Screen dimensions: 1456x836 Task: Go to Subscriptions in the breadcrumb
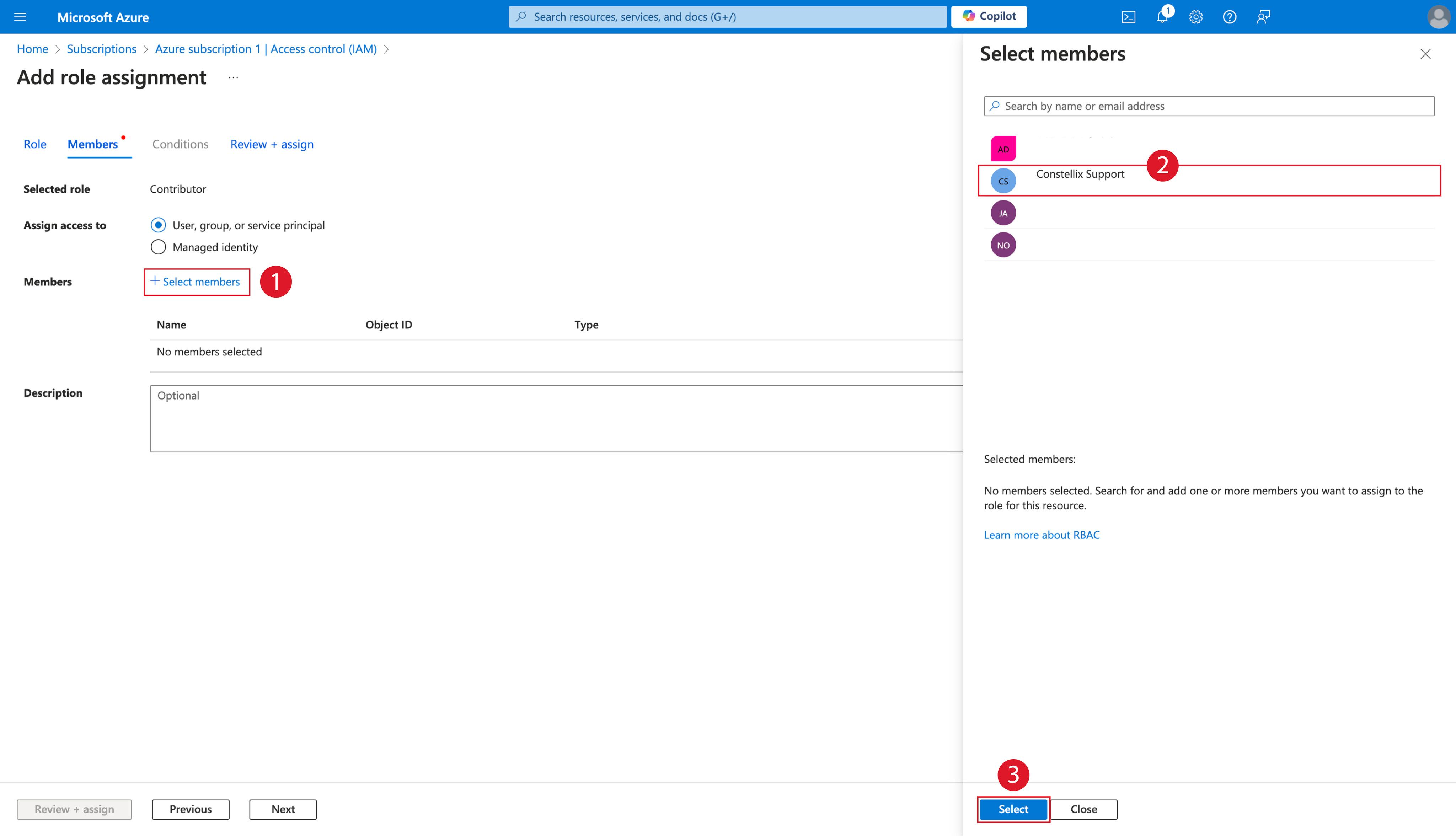[x=102, y=49]
